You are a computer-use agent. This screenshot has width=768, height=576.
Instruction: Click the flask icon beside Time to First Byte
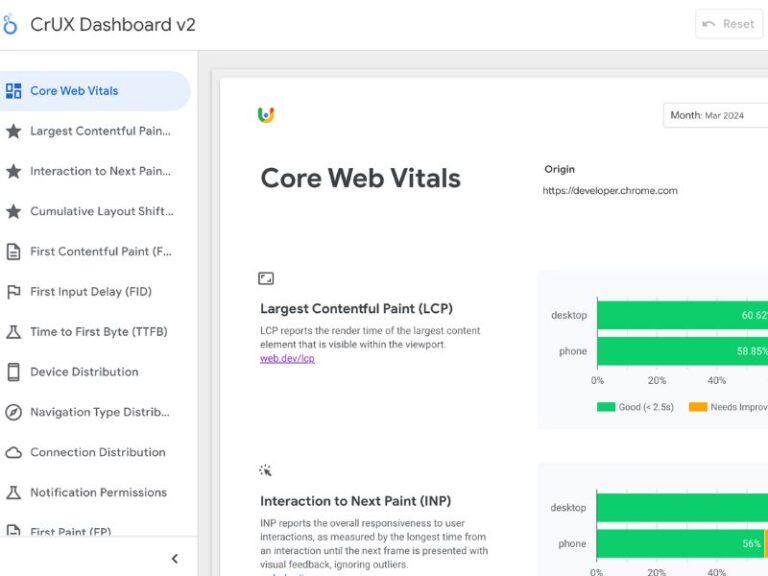tap(14, 332)
